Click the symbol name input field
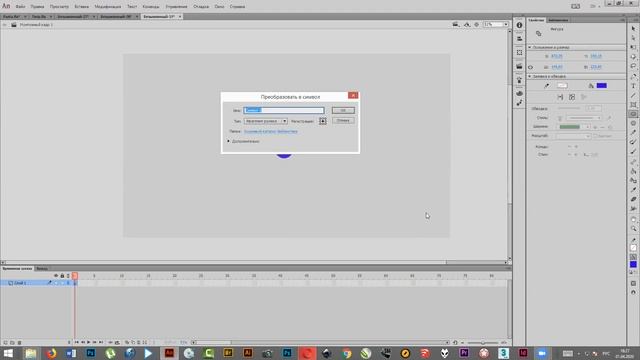This screenshot has width=640, height=360. tap(284, 111)
